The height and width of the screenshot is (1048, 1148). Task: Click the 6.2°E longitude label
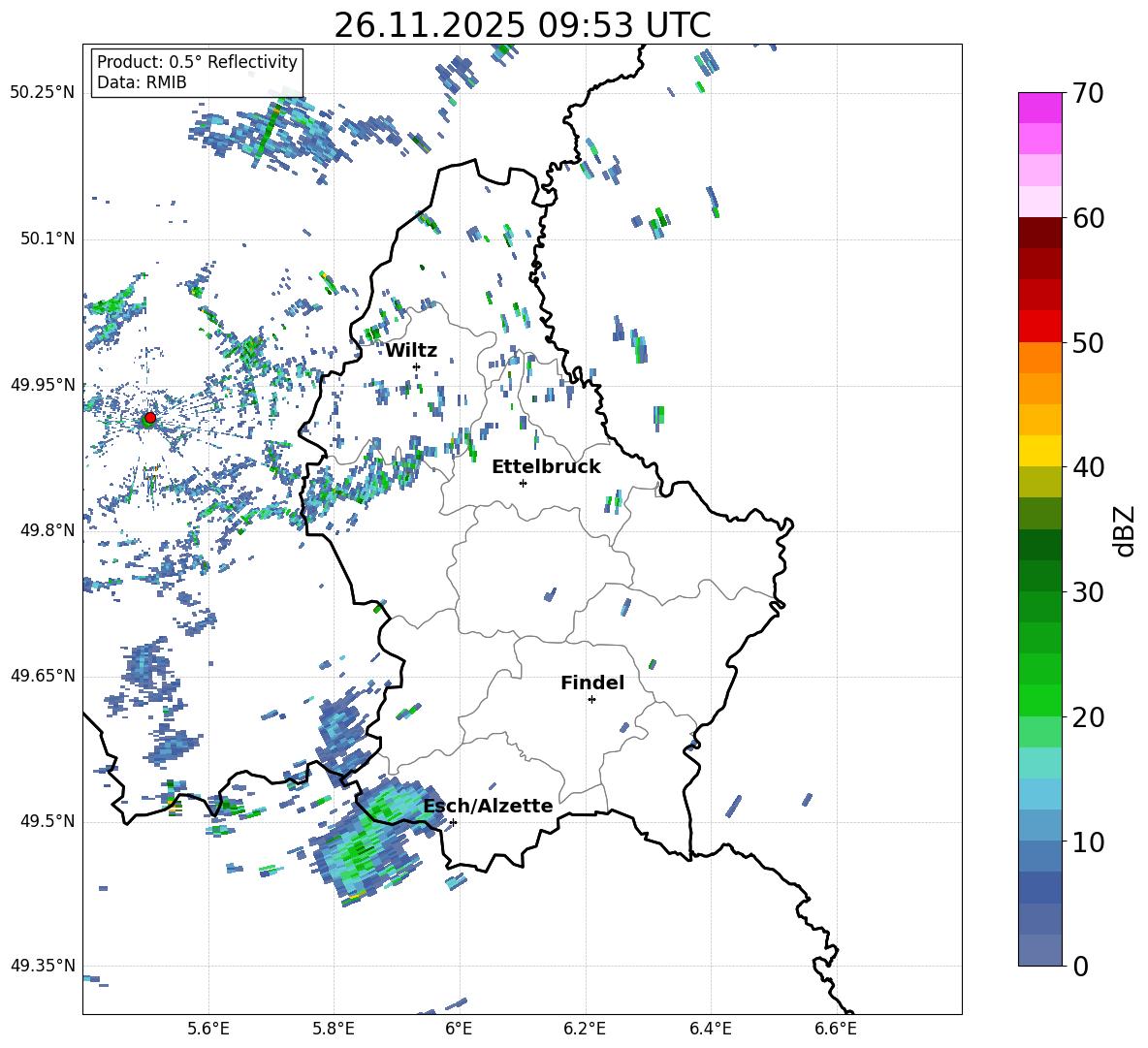tap(585, 1029)
